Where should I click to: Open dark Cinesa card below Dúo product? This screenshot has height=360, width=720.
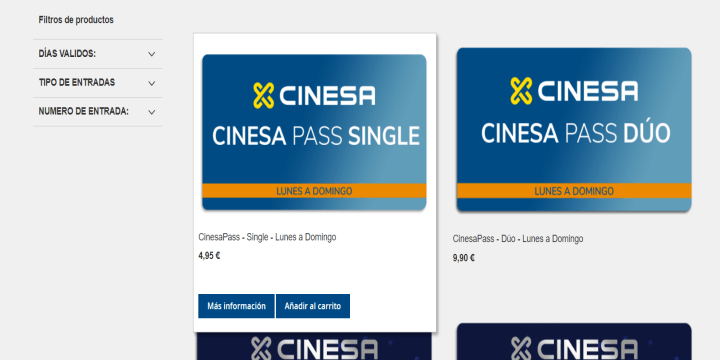click(574, 342)
